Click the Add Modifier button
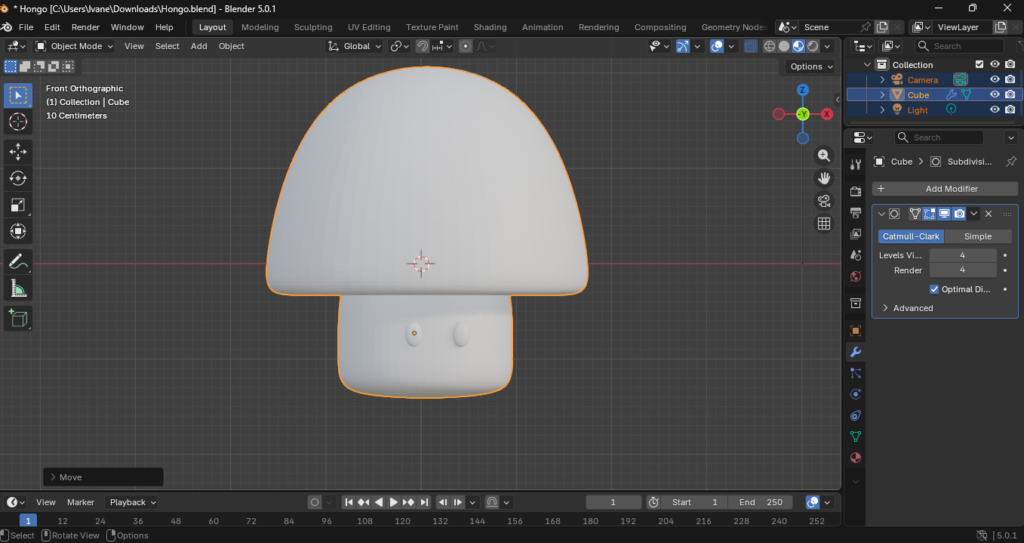Viewport: 1024px width, 543px height. tap(945, 189)
